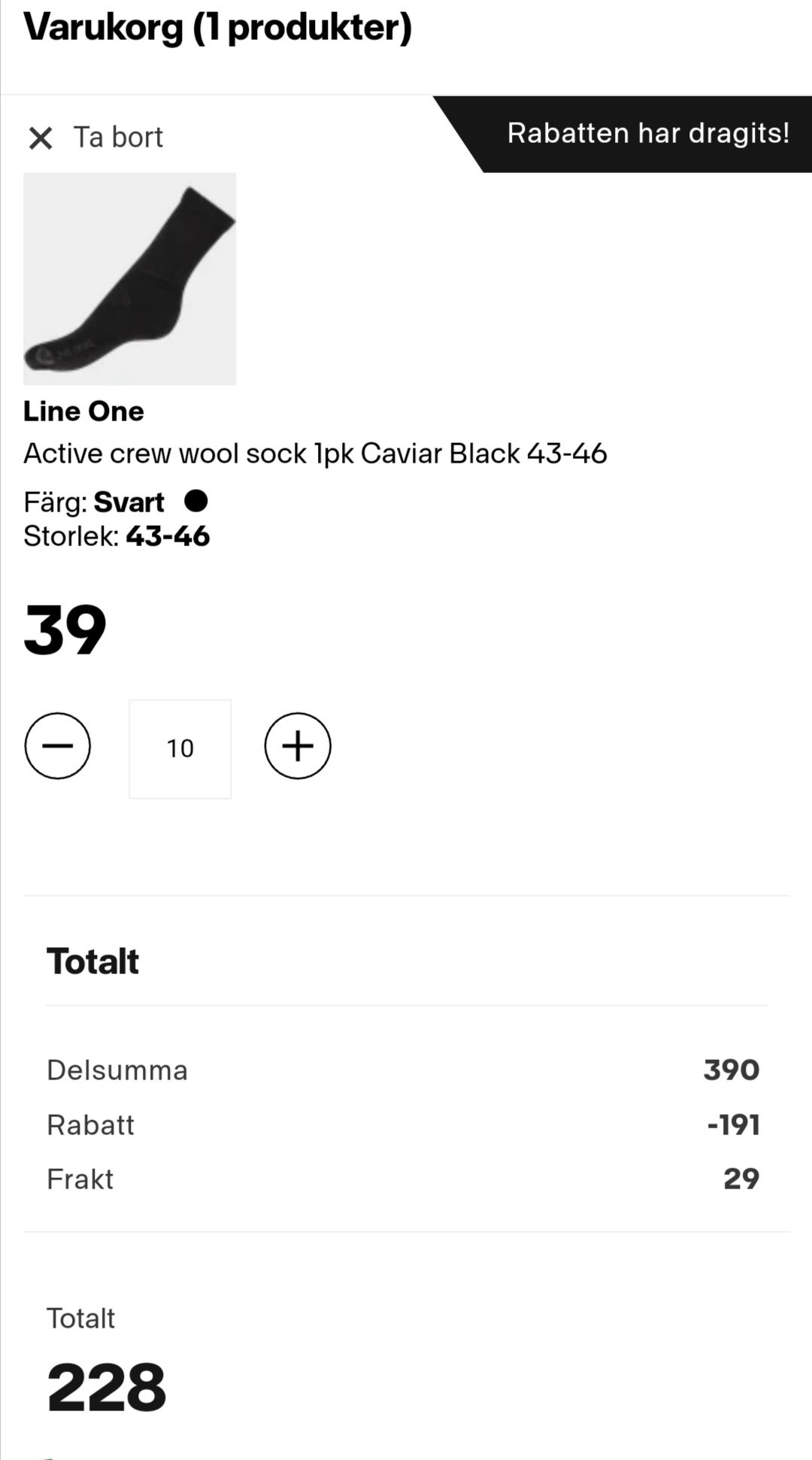Click the Frakt shipping cost 29
This screenshot has height=1460, width=812.
coord(741,1179)
